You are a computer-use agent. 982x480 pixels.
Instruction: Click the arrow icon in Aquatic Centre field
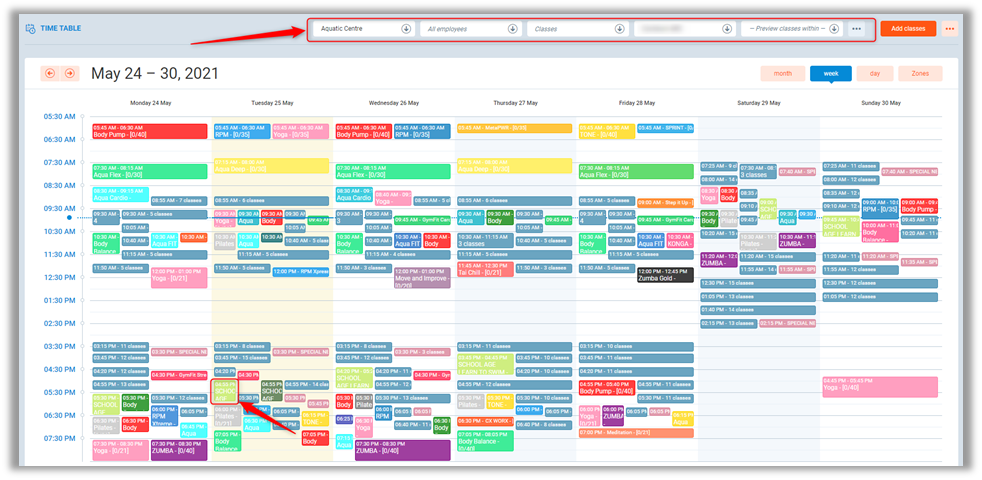pyautogui.click(x=405, y=29)
